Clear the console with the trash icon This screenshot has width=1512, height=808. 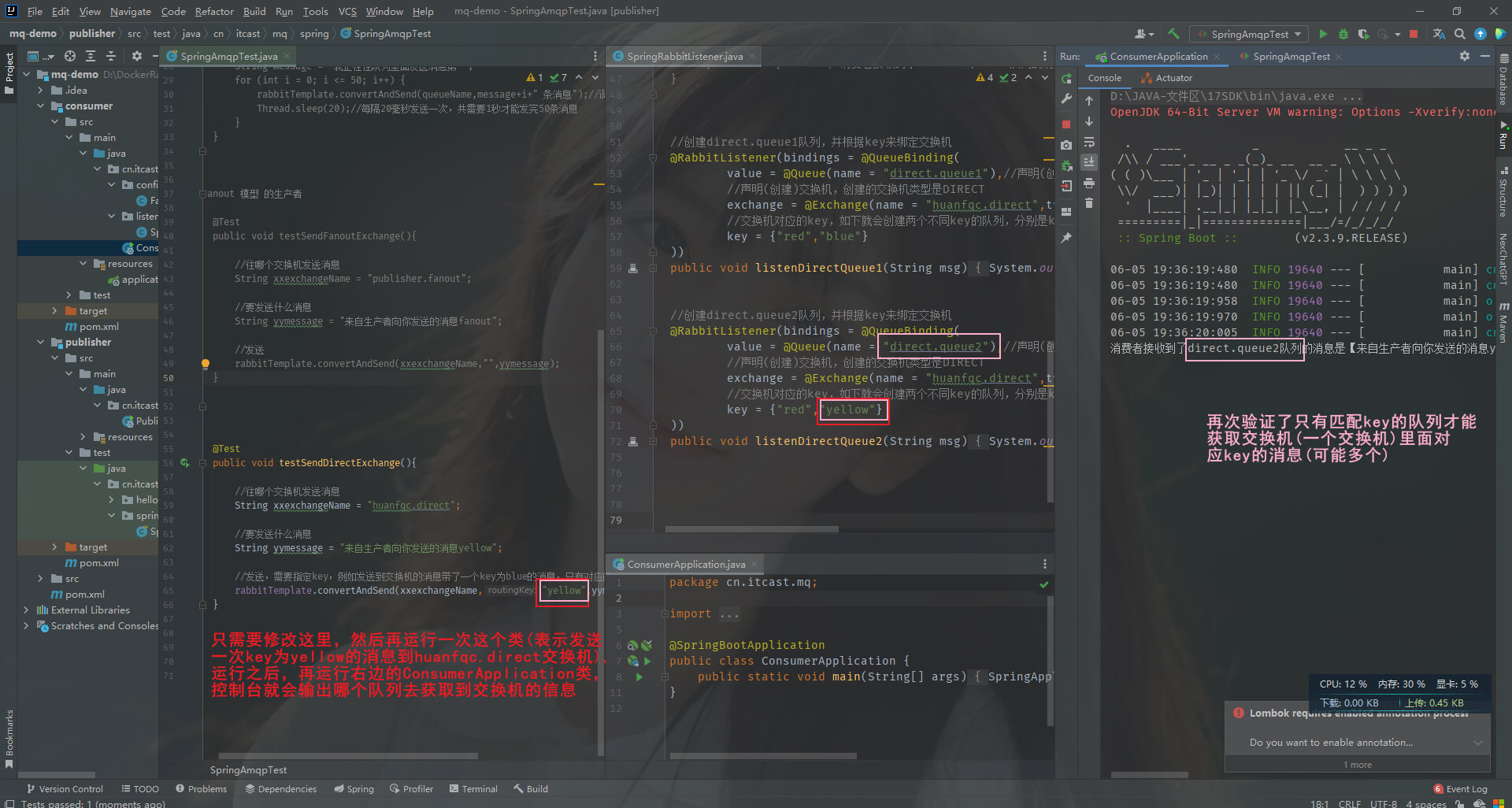tap(1089, 203)
